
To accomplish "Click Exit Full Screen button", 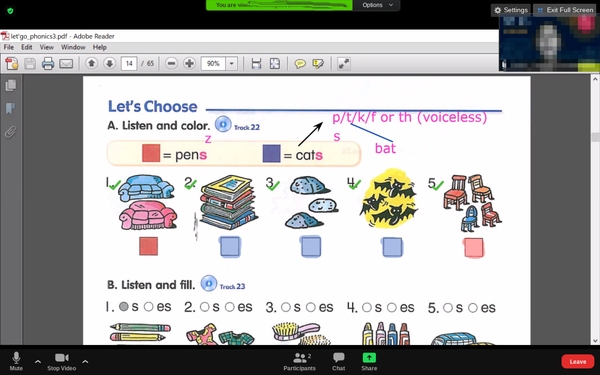I will 565,10.
